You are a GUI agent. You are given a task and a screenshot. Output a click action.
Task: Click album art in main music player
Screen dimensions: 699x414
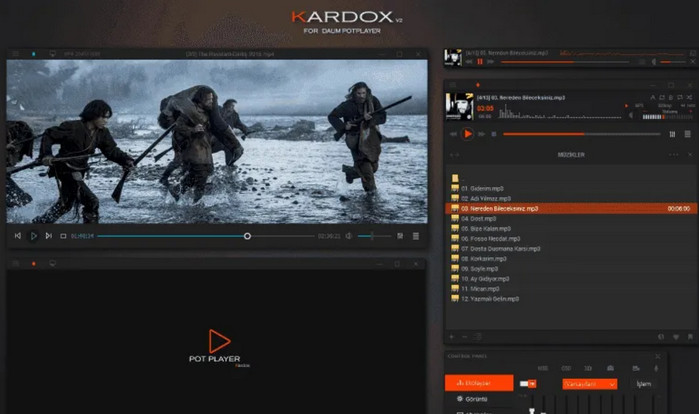[460, 106]
